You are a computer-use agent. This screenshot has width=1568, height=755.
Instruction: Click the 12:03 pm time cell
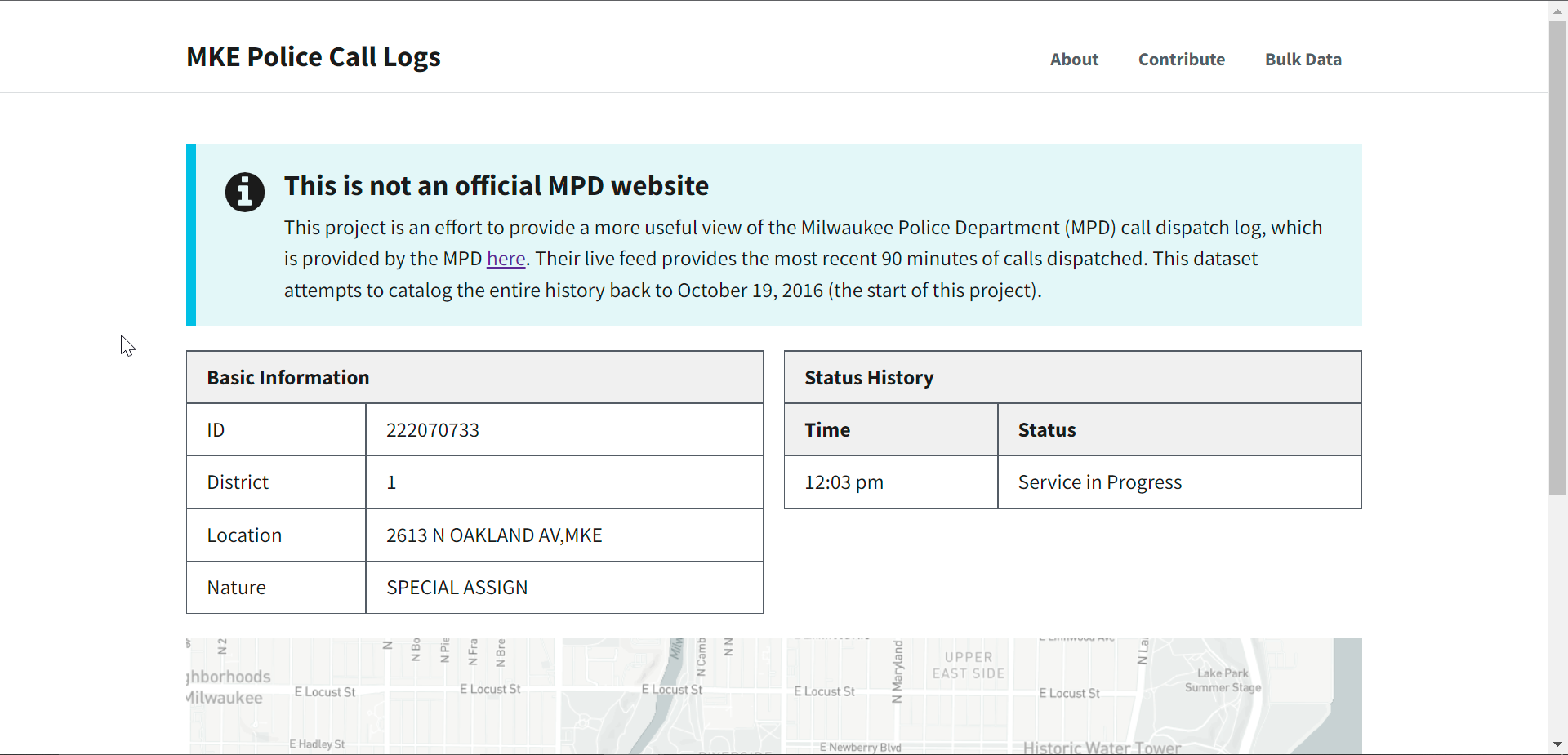[891, 482]
